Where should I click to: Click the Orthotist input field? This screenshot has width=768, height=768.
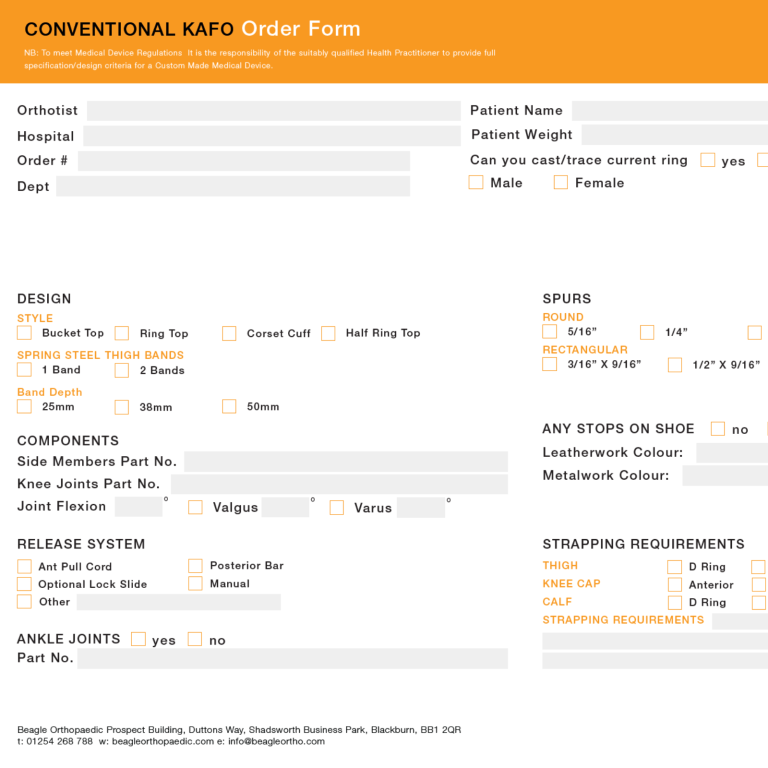[x=274, y=111]
